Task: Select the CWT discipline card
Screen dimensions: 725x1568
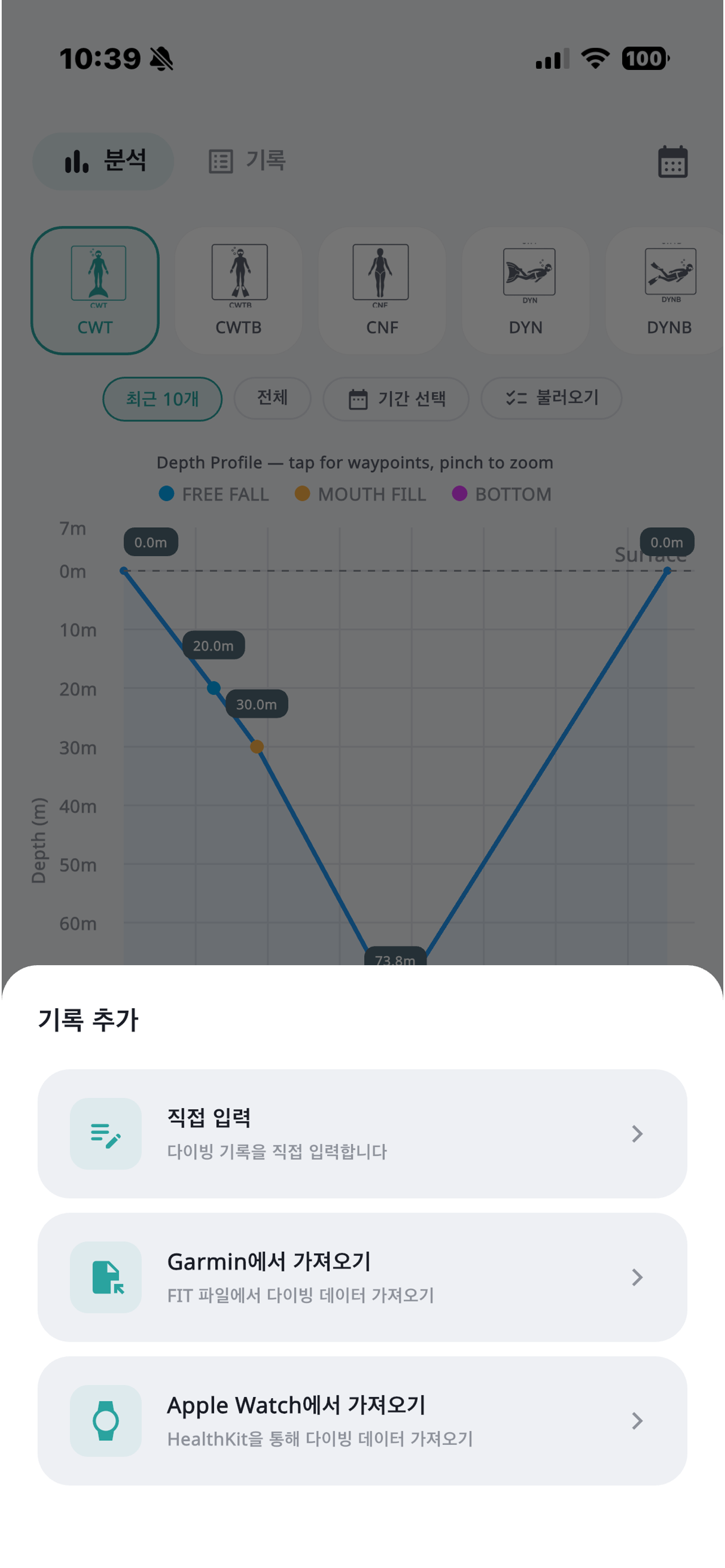Action: [95, 290]
